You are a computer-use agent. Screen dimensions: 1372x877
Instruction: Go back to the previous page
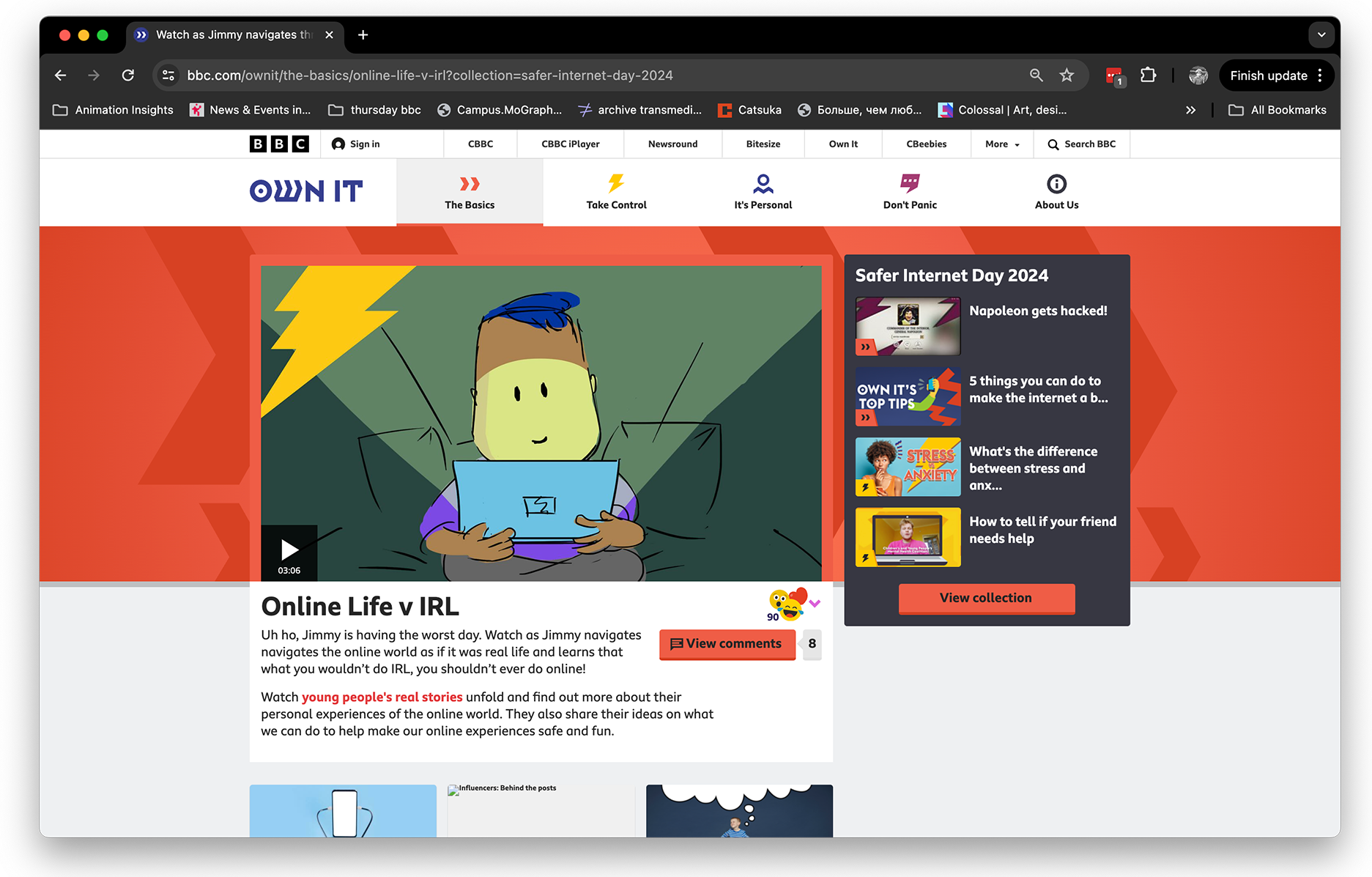[x=61, y=75]
